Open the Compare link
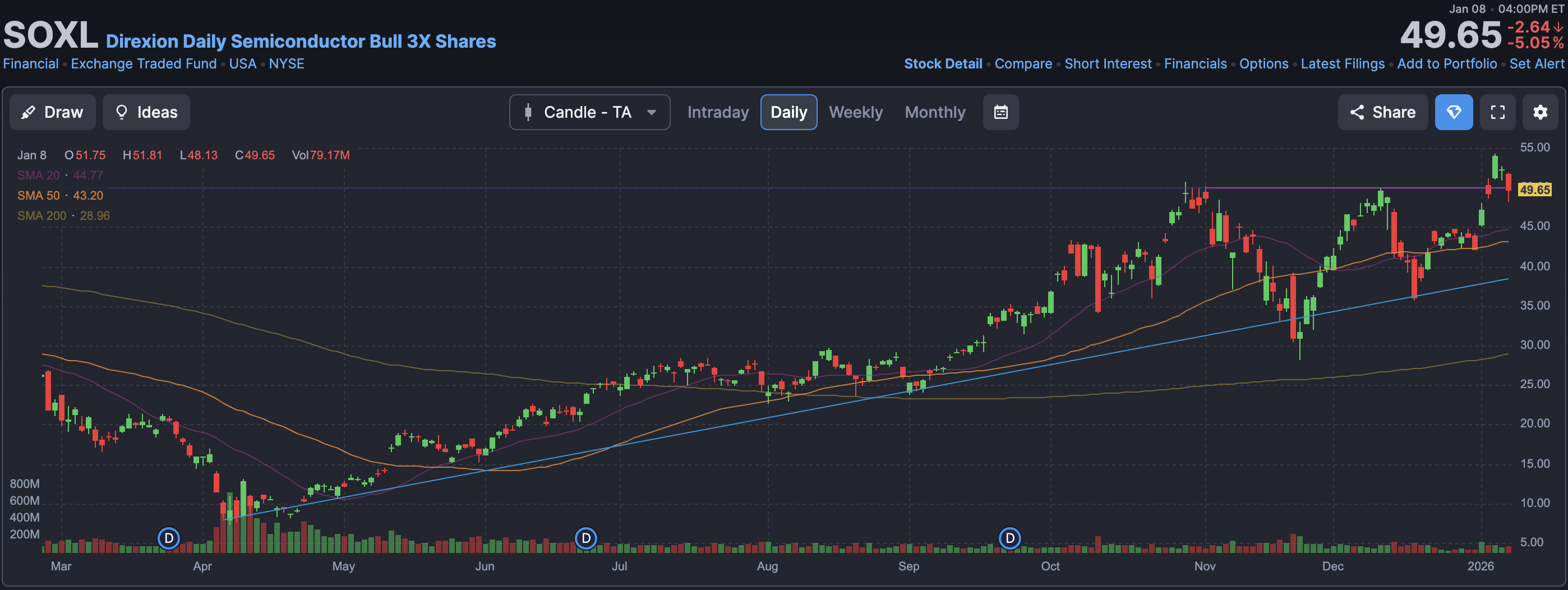Viewport: 1568px width, 590px height. coord(1023,64)
